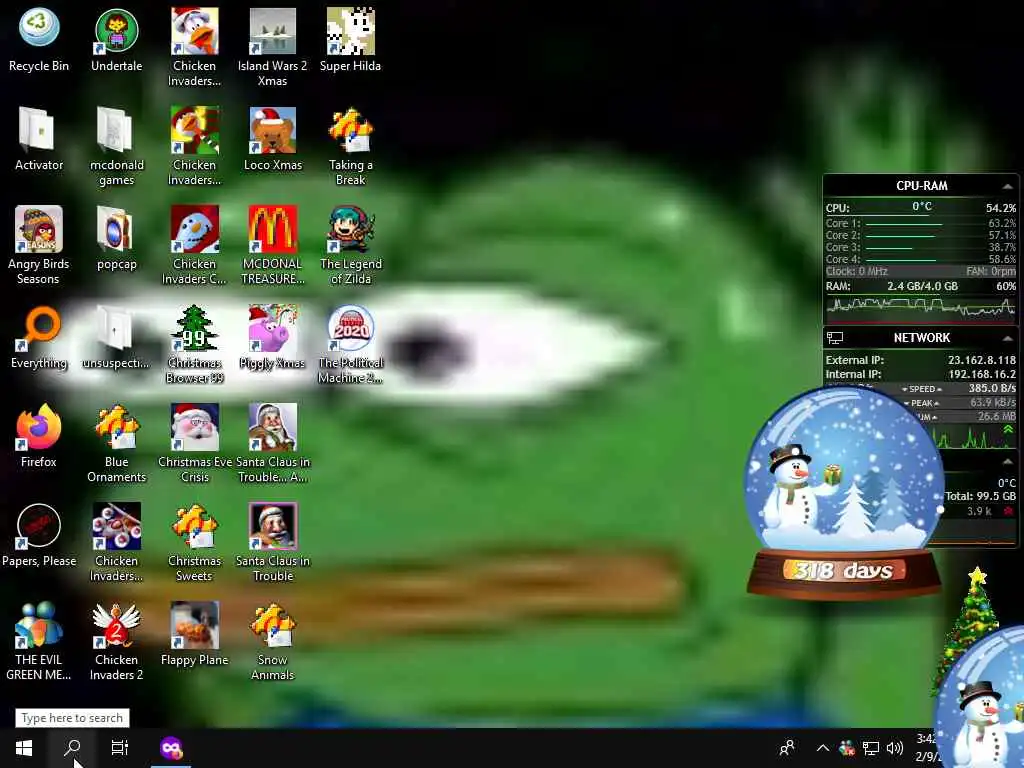Open the Blue Ornaments puzzle icon
Screen dimensions: 1024x768
pos(116,443)
